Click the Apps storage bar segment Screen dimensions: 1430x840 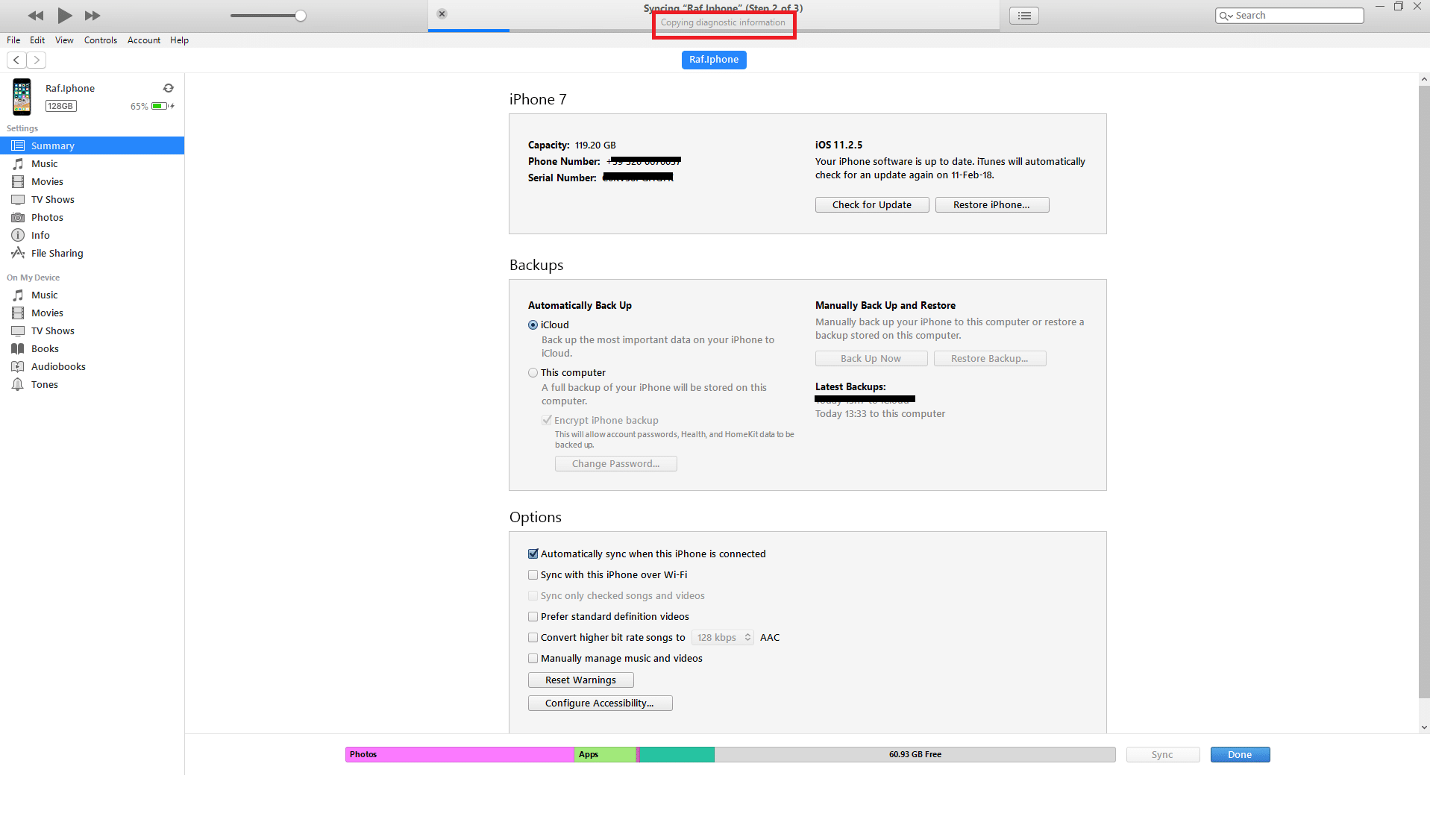(605, 754)
